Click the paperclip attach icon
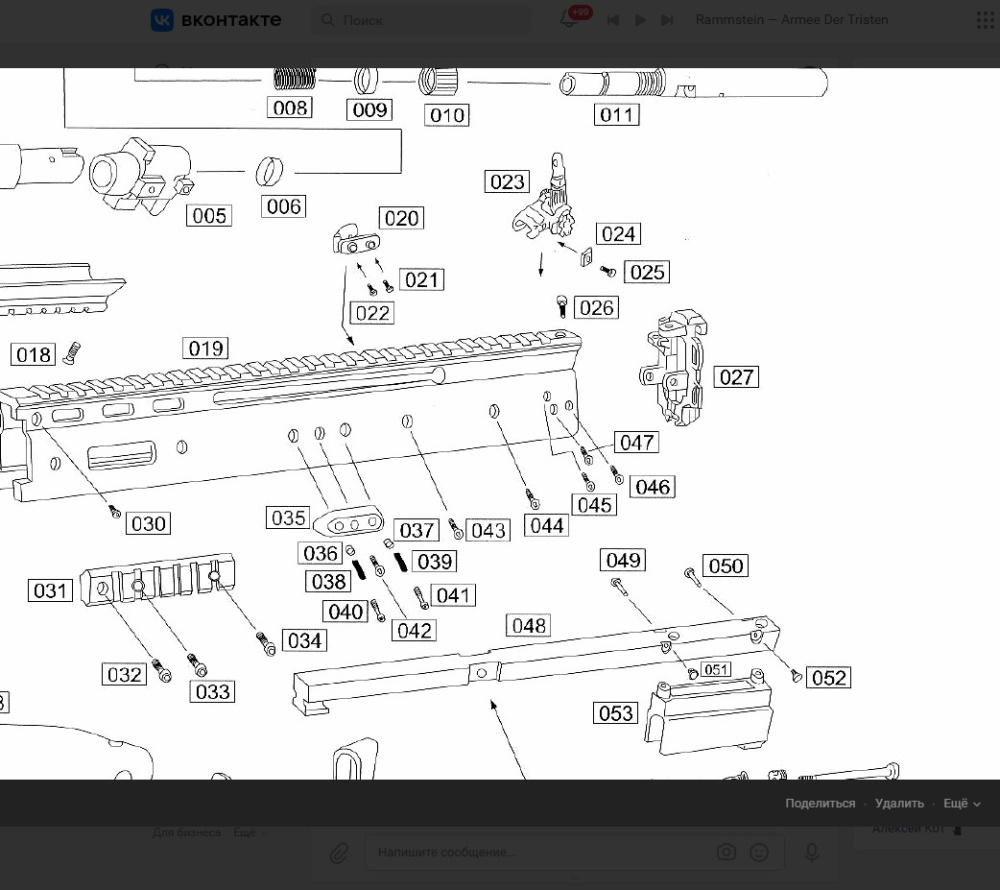Screen dimensions: 1000x890 point(339,852)
